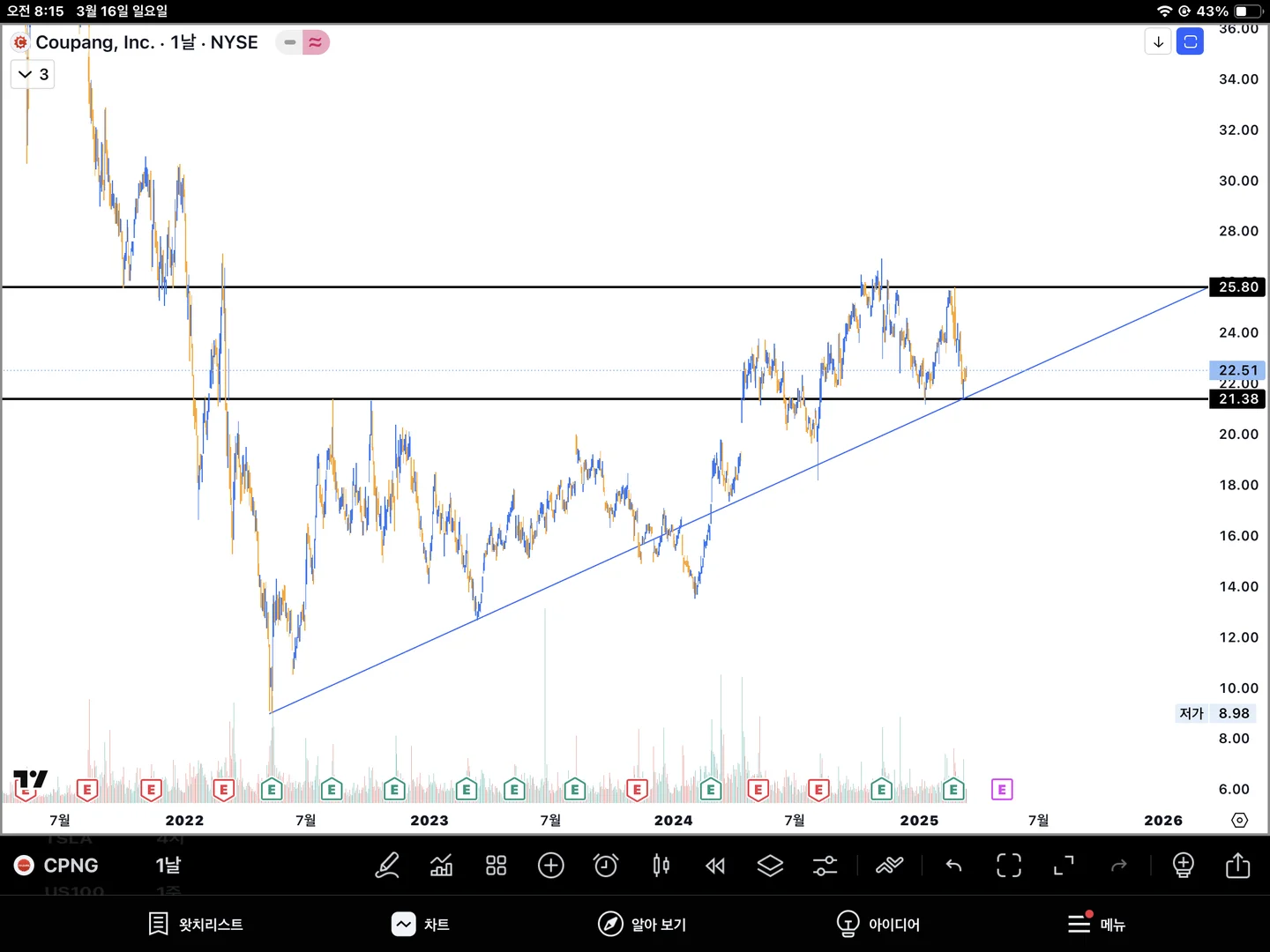Tap the 2024 label on time axis

[x=674, y=821]
